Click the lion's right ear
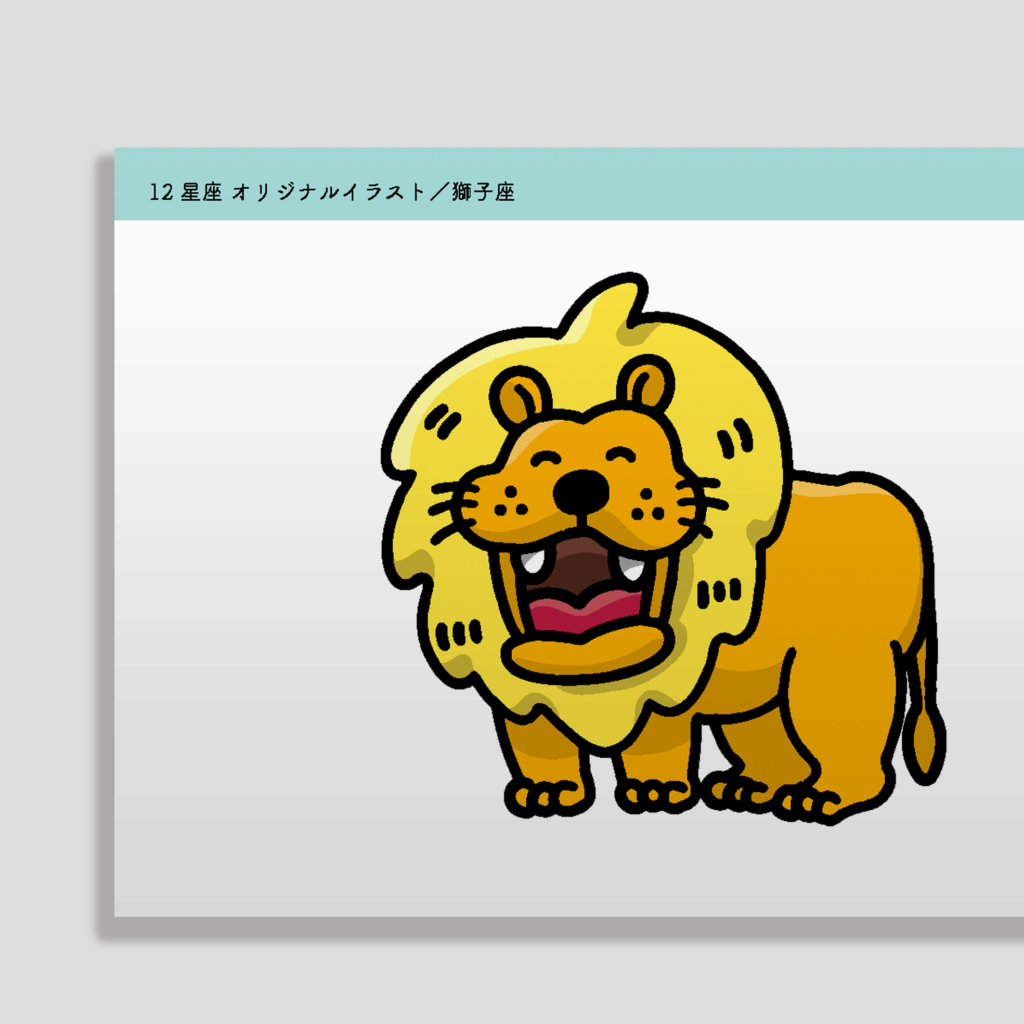Viewport: 1024px width, 1024px height. click(645, 385)
